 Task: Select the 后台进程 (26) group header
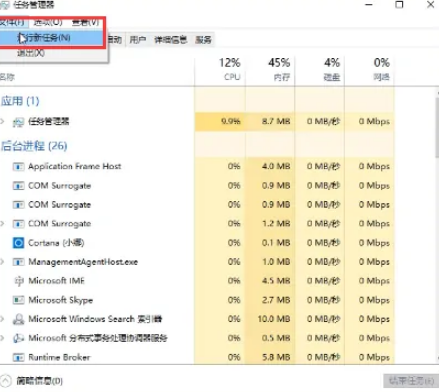click(34, 146)
